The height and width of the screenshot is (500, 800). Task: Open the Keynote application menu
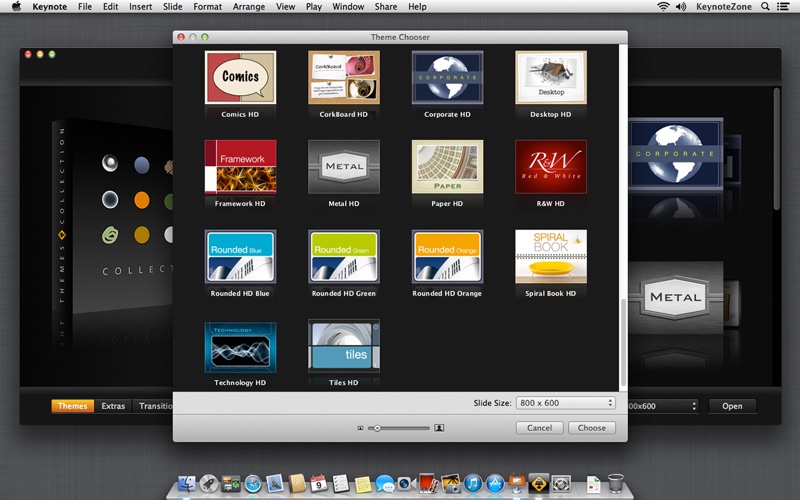click(49, 7)
